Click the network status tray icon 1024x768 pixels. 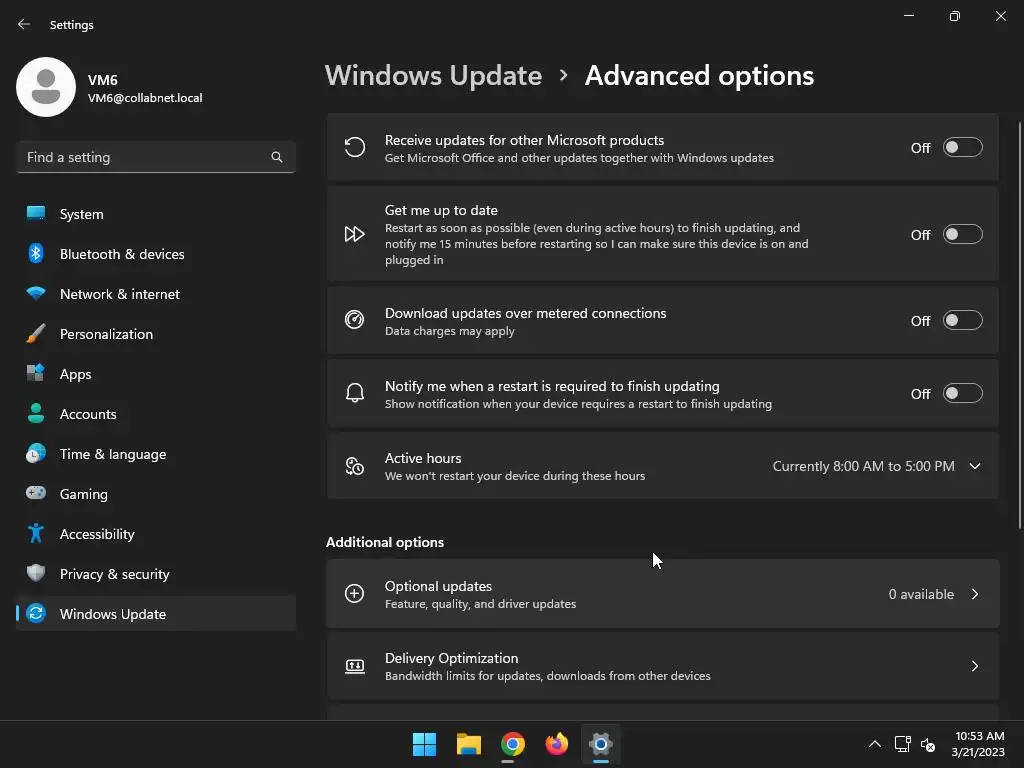click(x=903, y=744)
